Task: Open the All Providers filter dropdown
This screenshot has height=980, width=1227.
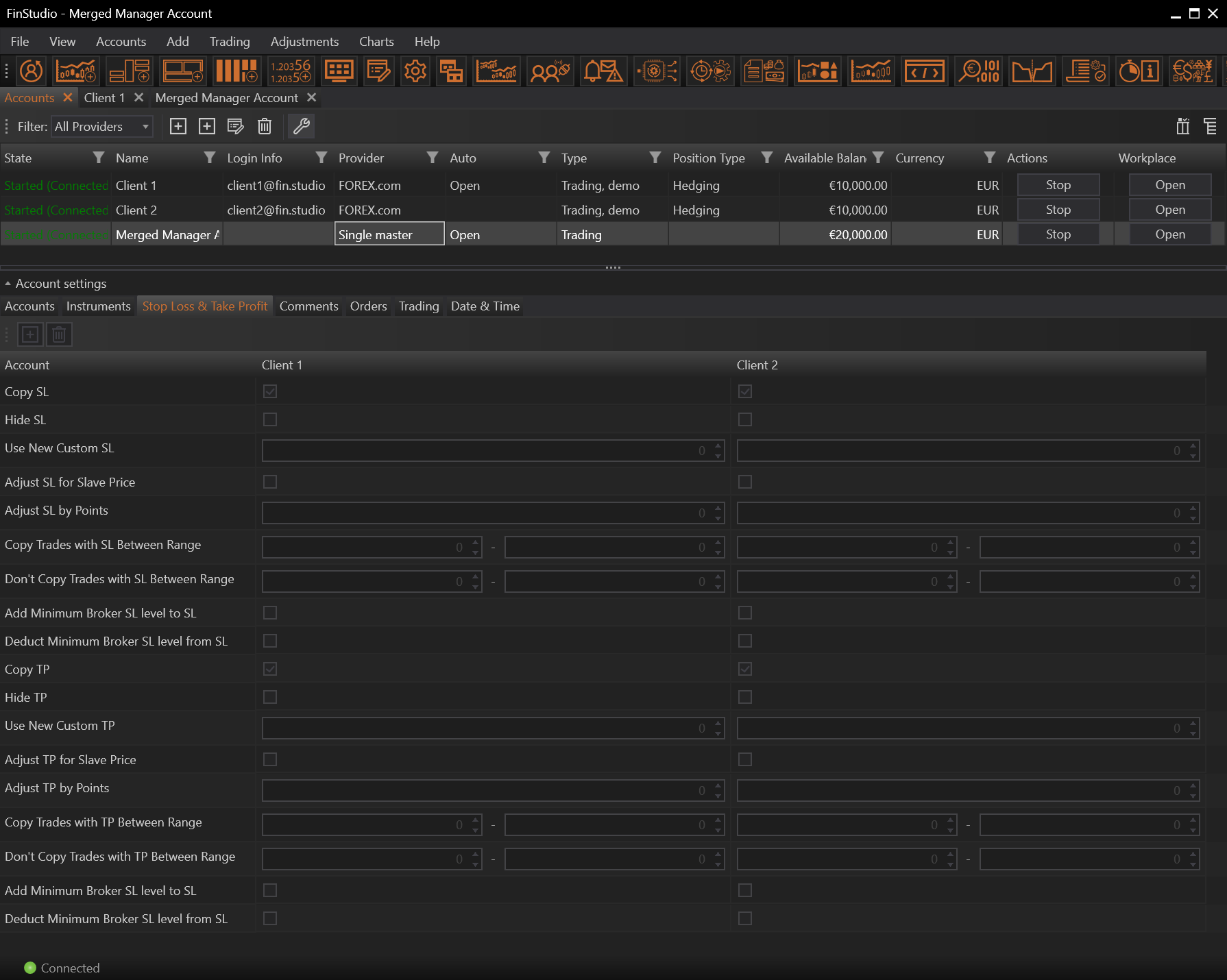Action: coord(102,127)
